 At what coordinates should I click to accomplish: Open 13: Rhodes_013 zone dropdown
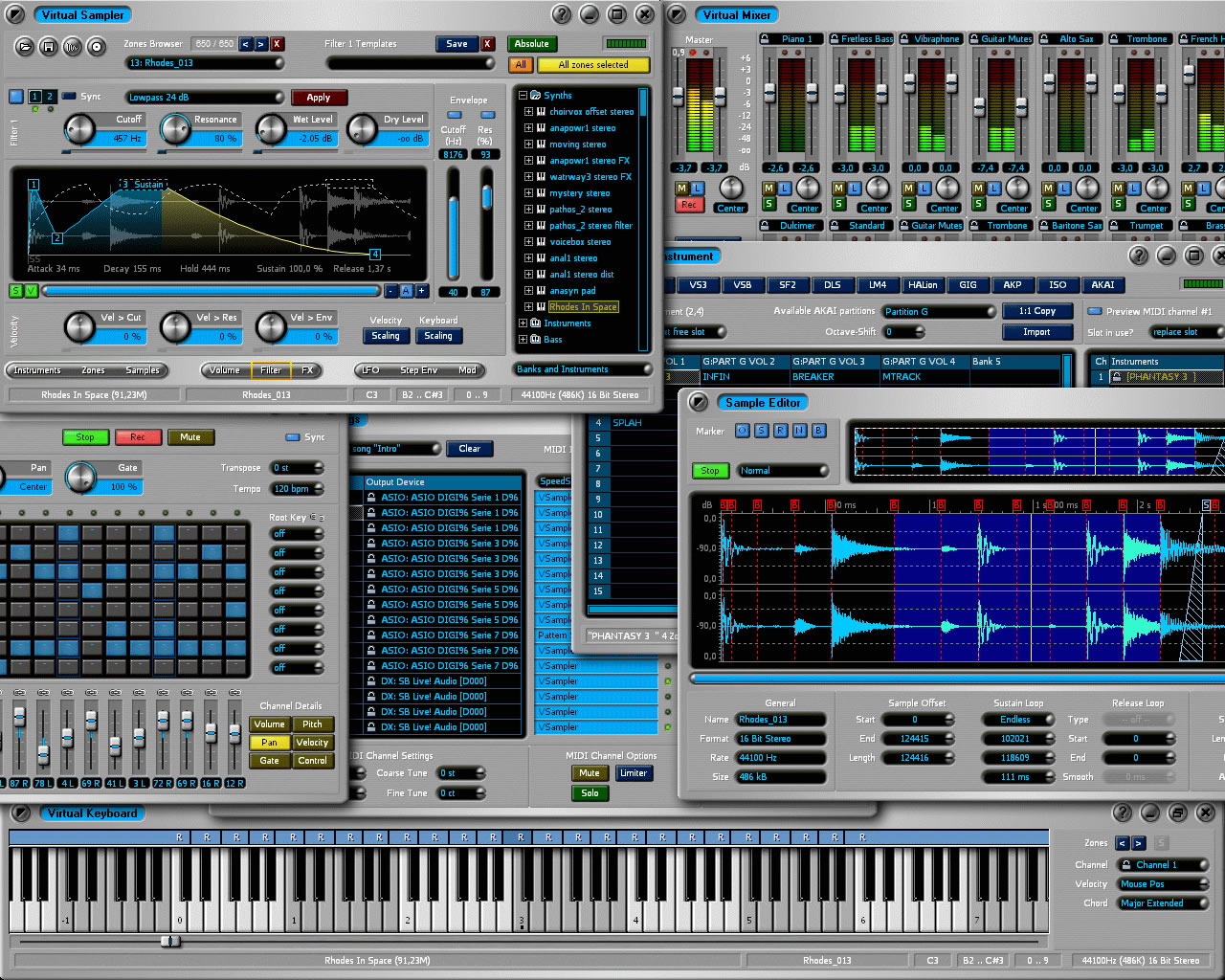[205, 63]
